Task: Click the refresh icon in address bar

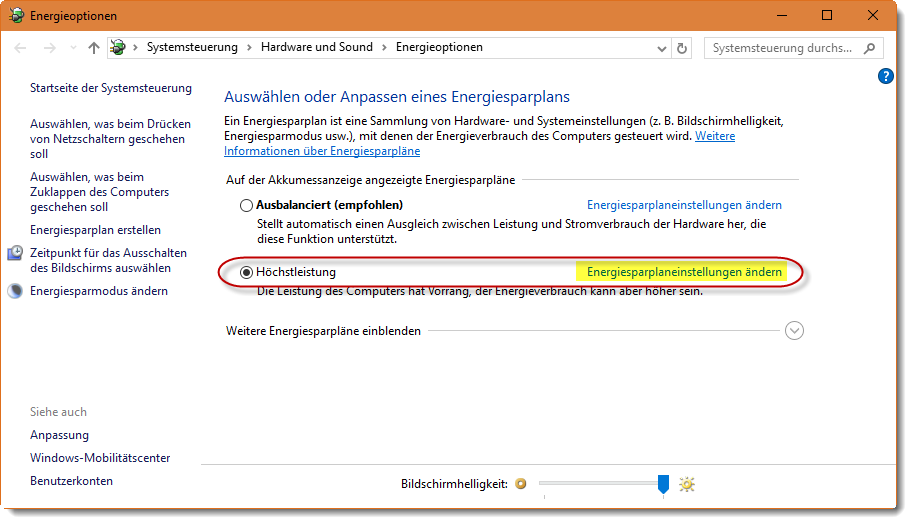Action: [x=682, y=48]
